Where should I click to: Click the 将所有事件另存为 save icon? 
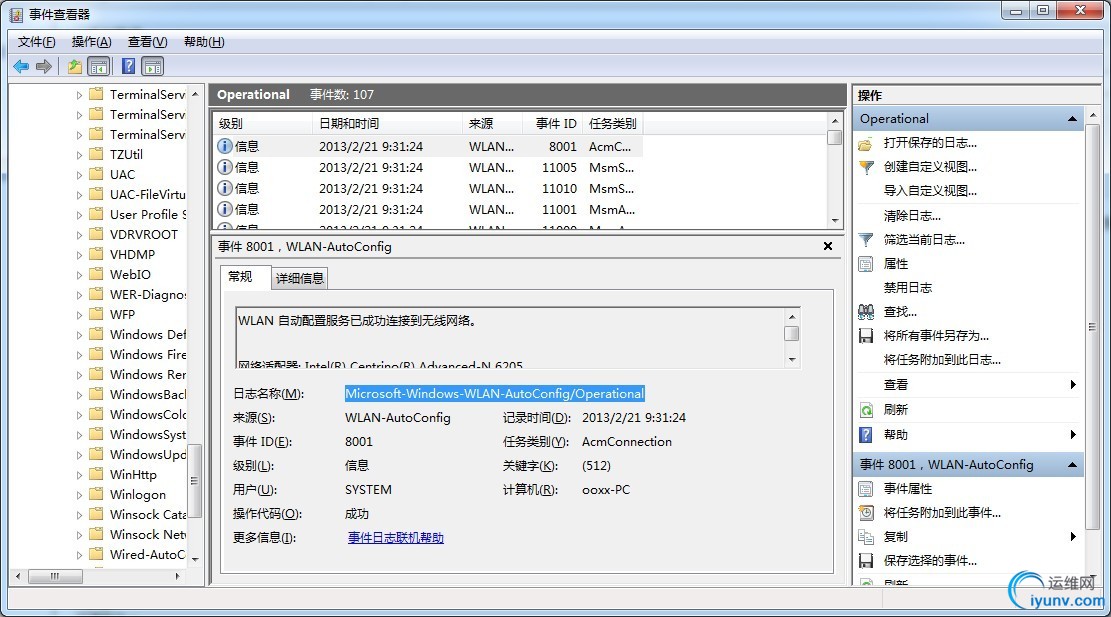(x=866, y=336)
